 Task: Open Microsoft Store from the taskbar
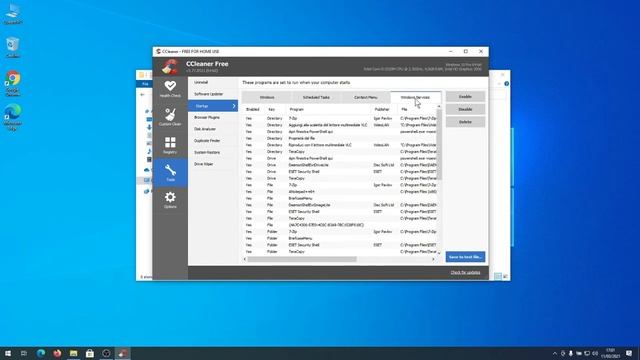tap(90, 353)
